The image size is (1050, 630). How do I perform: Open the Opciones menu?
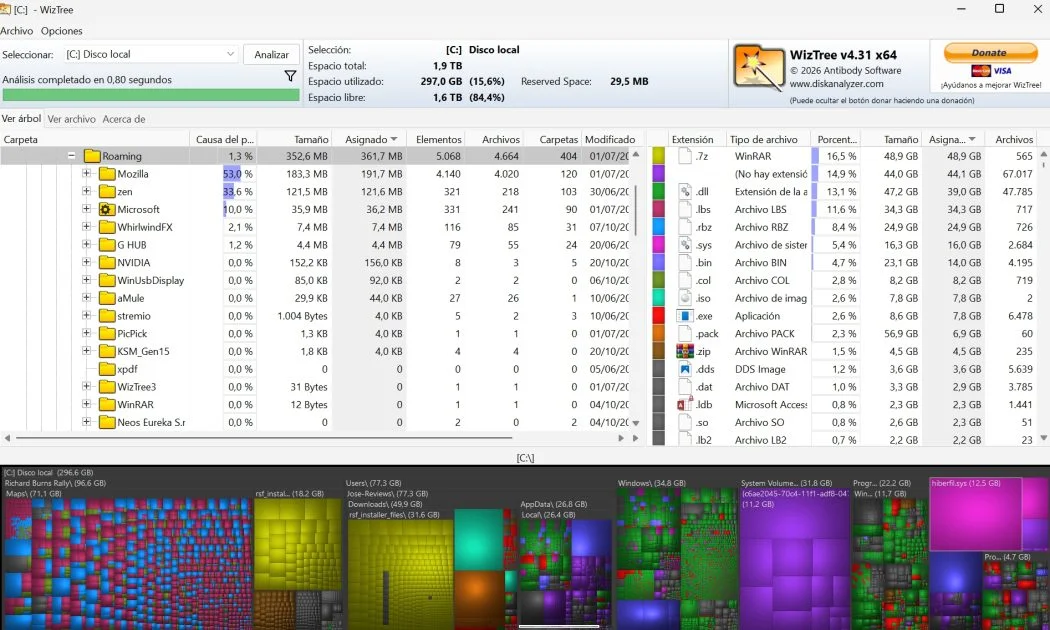(x=62, y=31)
